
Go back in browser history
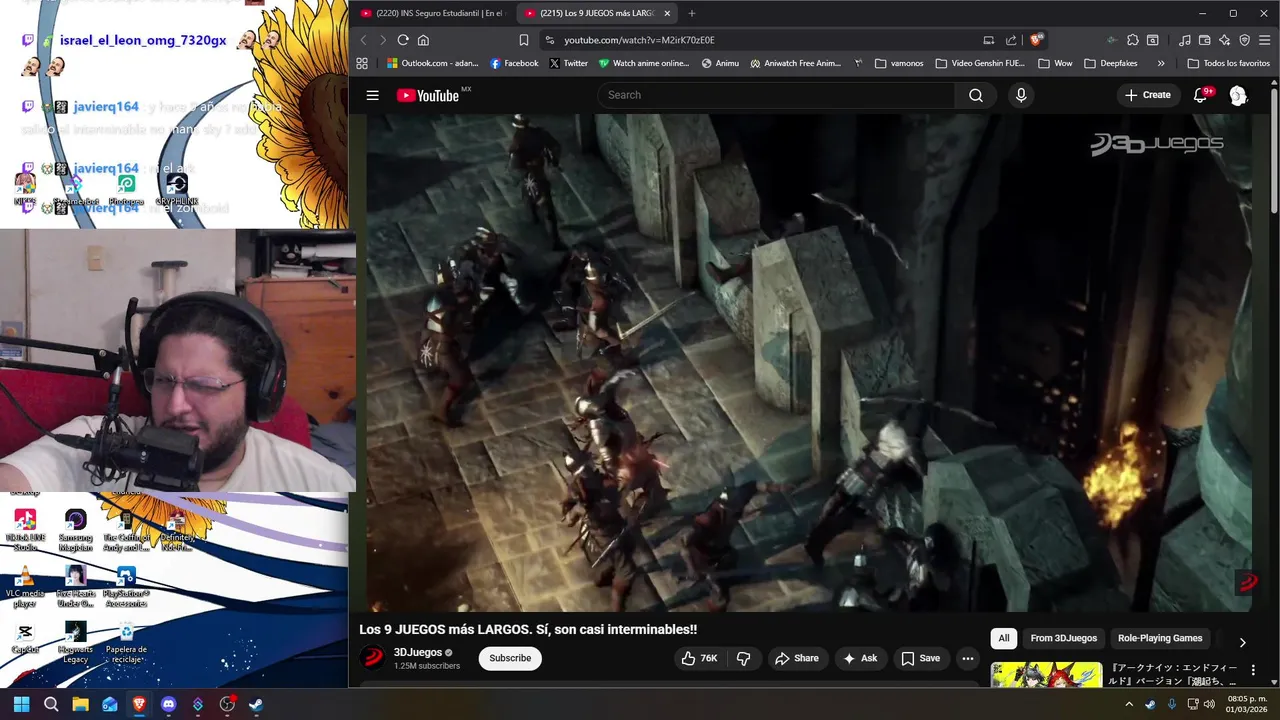tap(363, 40)
